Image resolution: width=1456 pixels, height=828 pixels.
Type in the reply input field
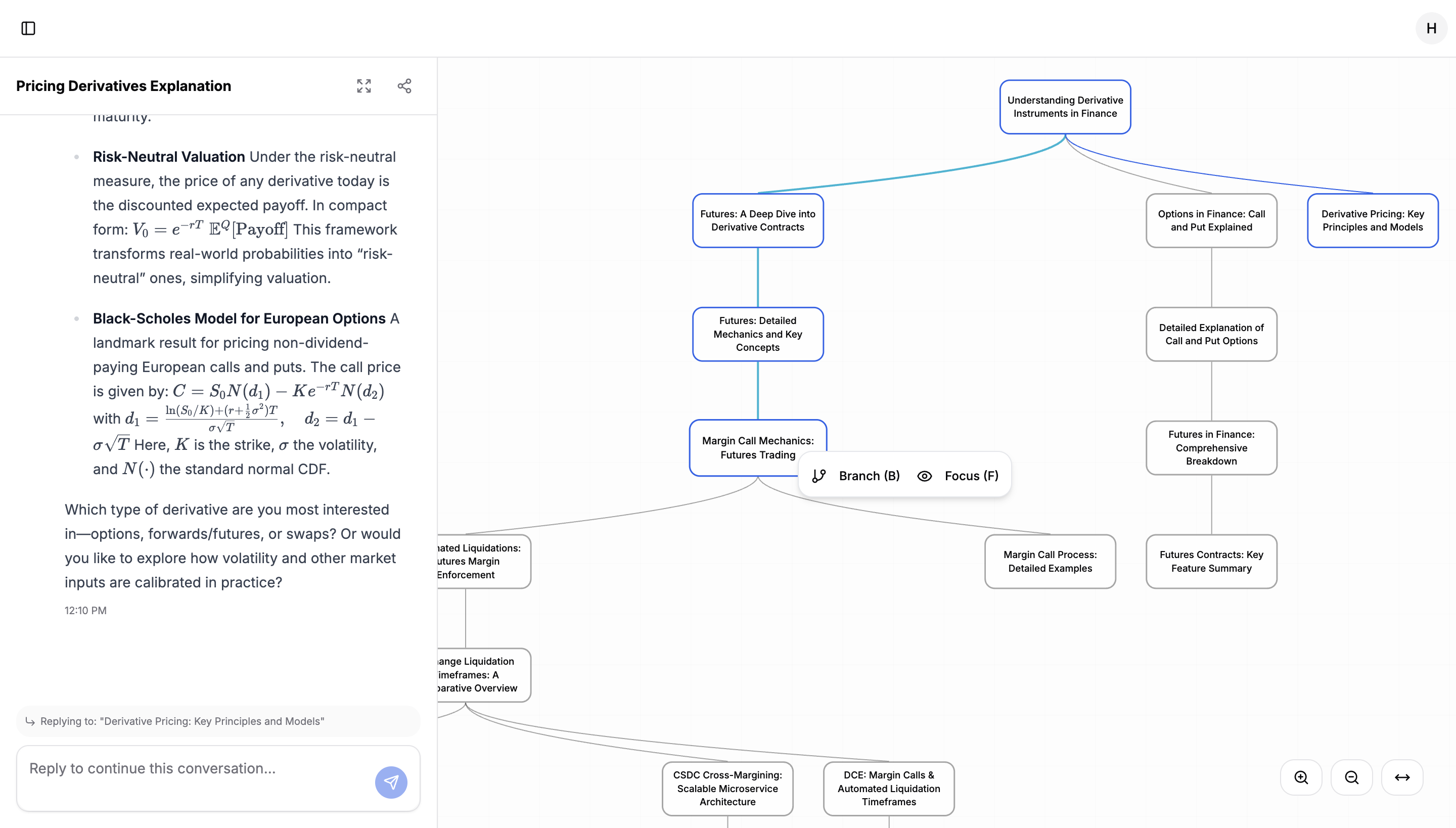pos(193,769)
